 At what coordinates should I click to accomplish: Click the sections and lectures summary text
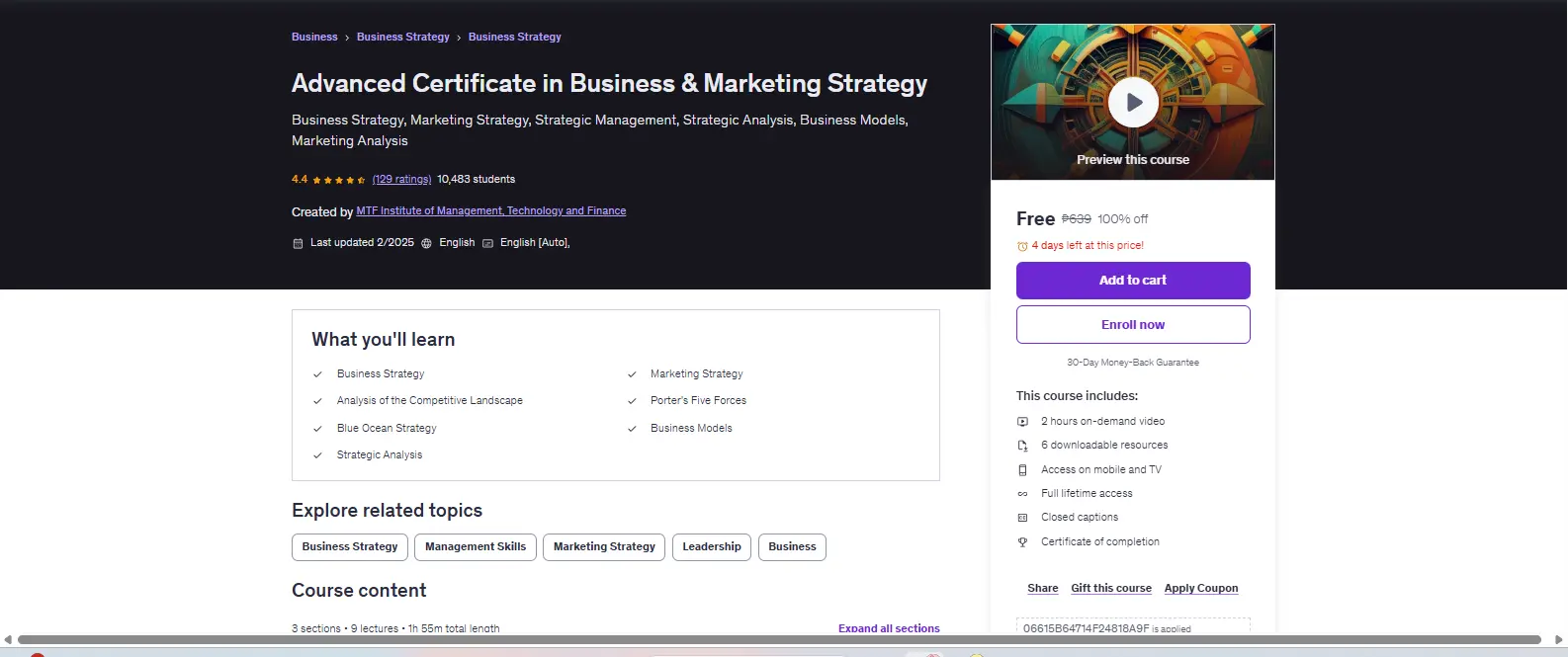pos(395,628)
